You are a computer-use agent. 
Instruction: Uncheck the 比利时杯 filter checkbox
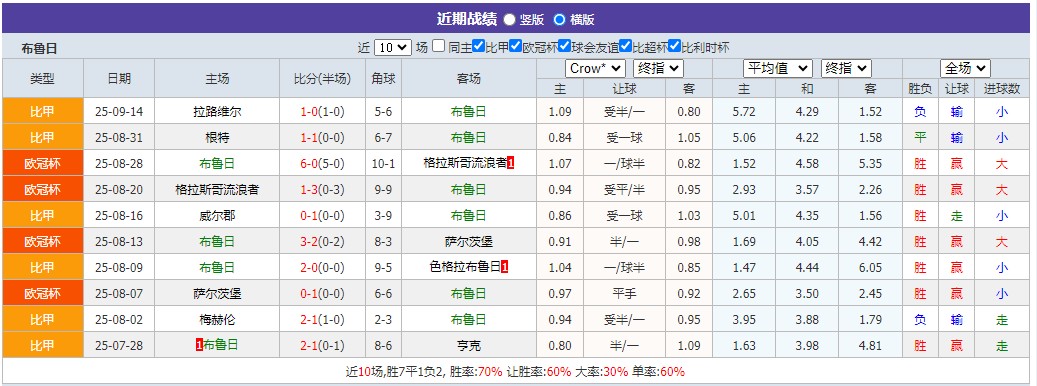674,46
